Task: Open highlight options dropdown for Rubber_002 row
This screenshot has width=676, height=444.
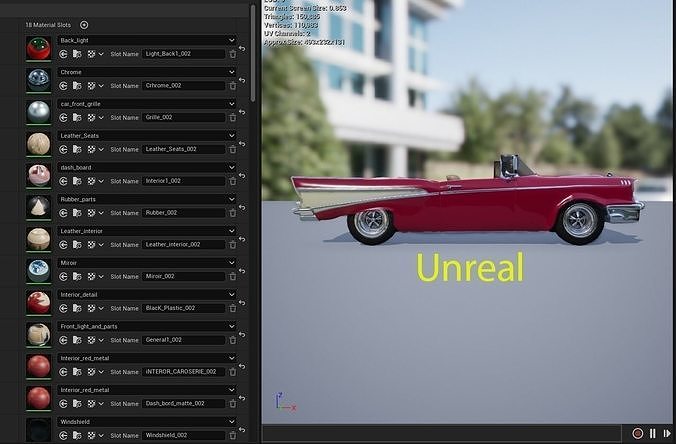Action: coord(101,213)
